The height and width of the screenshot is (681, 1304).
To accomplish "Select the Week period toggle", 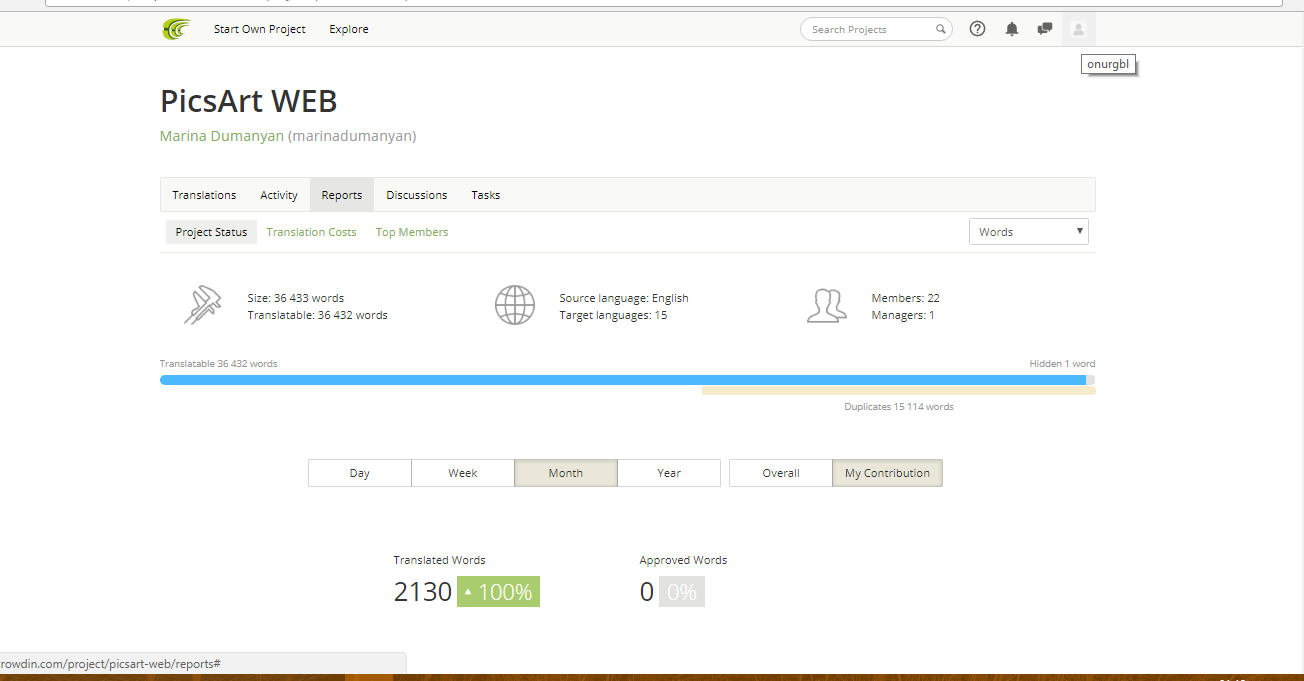I will point(463,473).
